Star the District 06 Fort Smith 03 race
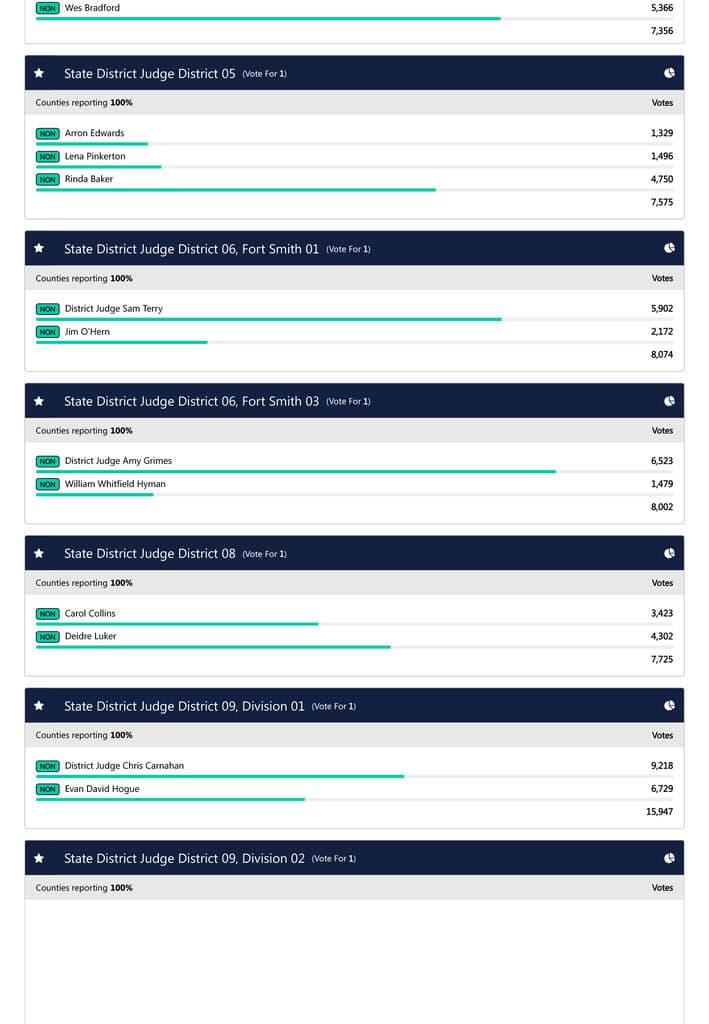Viewport: 709px width, 1024px height. 39,401
